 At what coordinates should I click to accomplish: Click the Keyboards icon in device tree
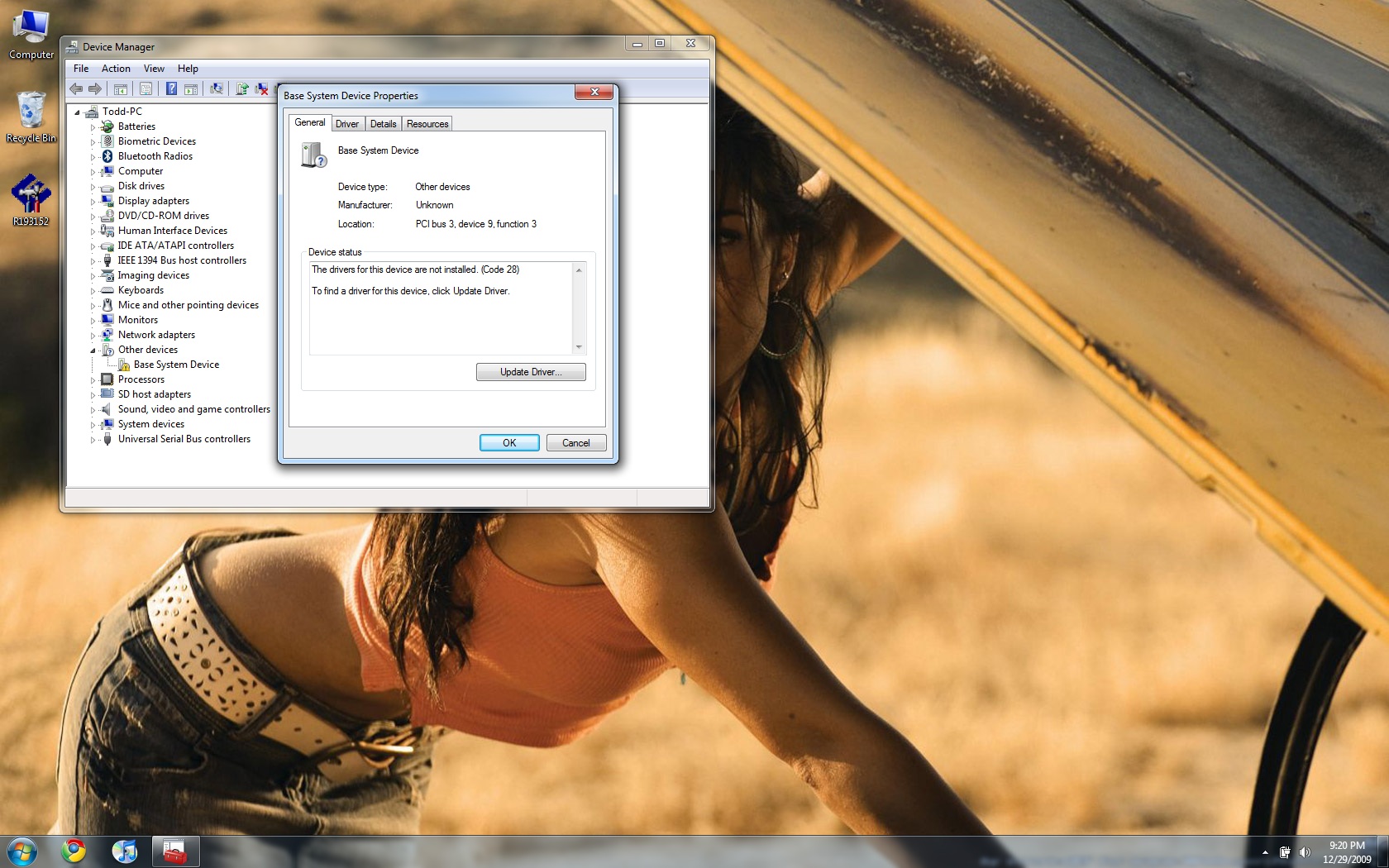(107, 290)
